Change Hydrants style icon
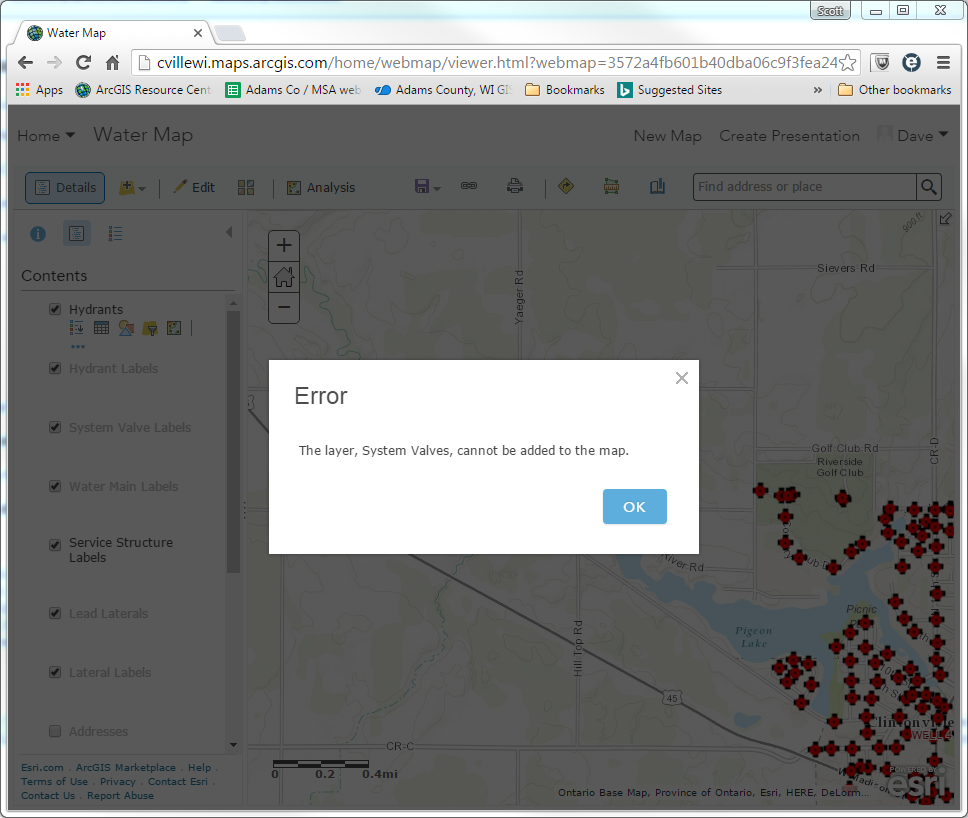The image size is (968, 818). [x=126, y=328]
